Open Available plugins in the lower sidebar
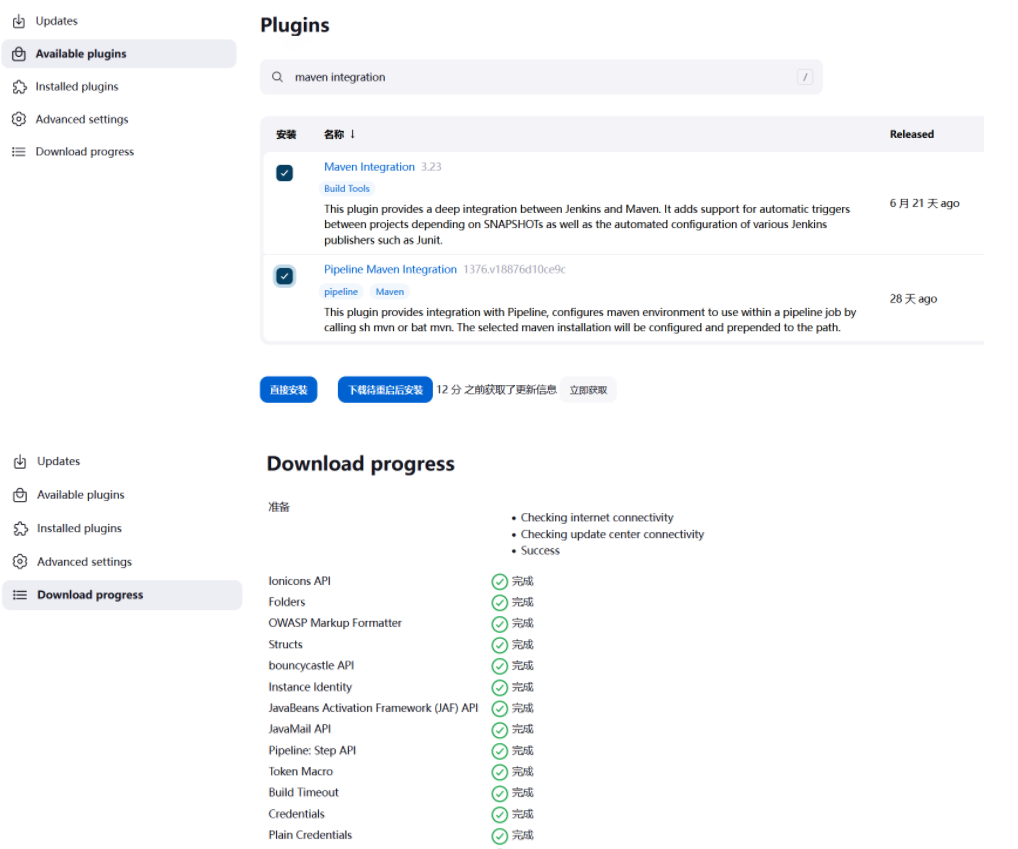The image size is (1018, 849). [81, 495]
